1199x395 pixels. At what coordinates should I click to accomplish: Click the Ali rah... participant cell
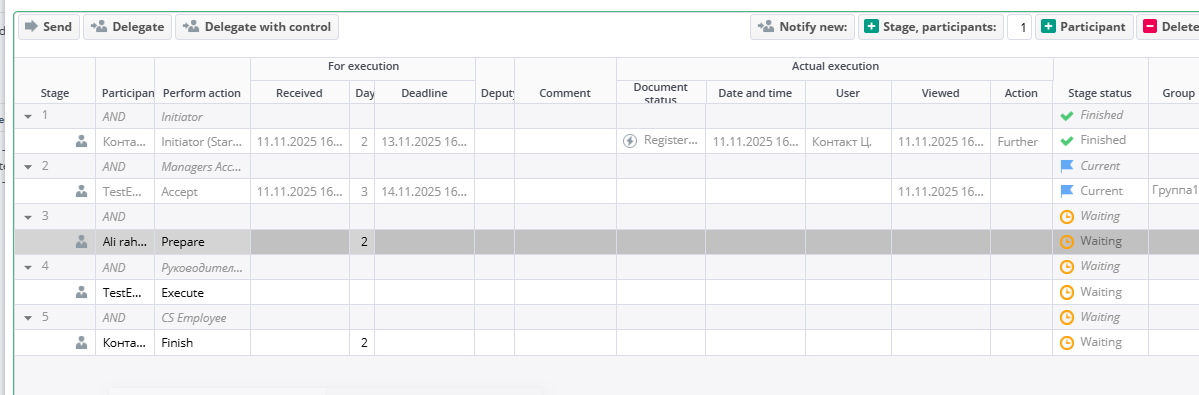[125, 241]
